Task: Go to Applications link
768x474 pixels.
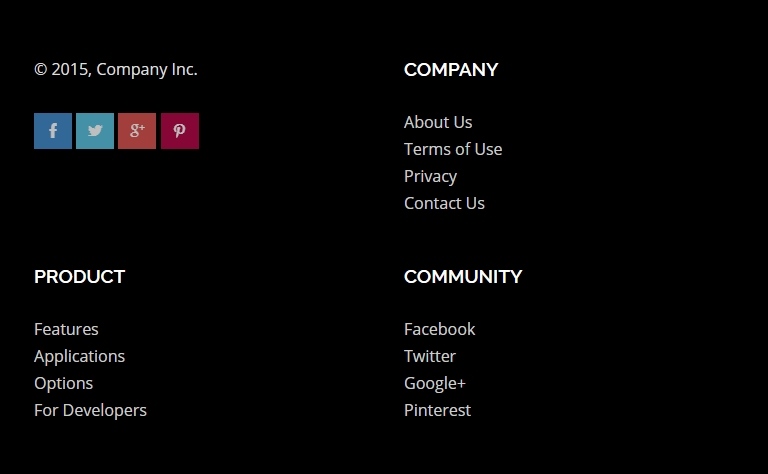Action: [79, 356]
